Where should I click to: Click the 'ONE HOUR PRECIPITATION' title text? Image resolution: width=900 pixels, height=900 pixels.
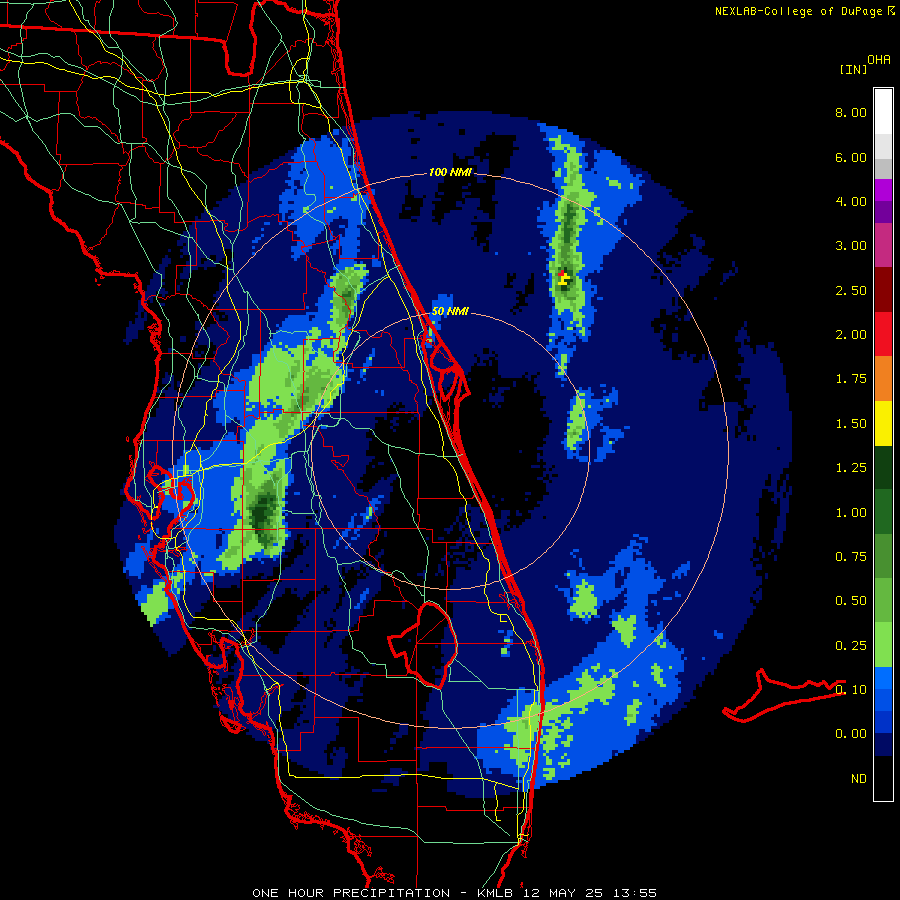[351, 893]
